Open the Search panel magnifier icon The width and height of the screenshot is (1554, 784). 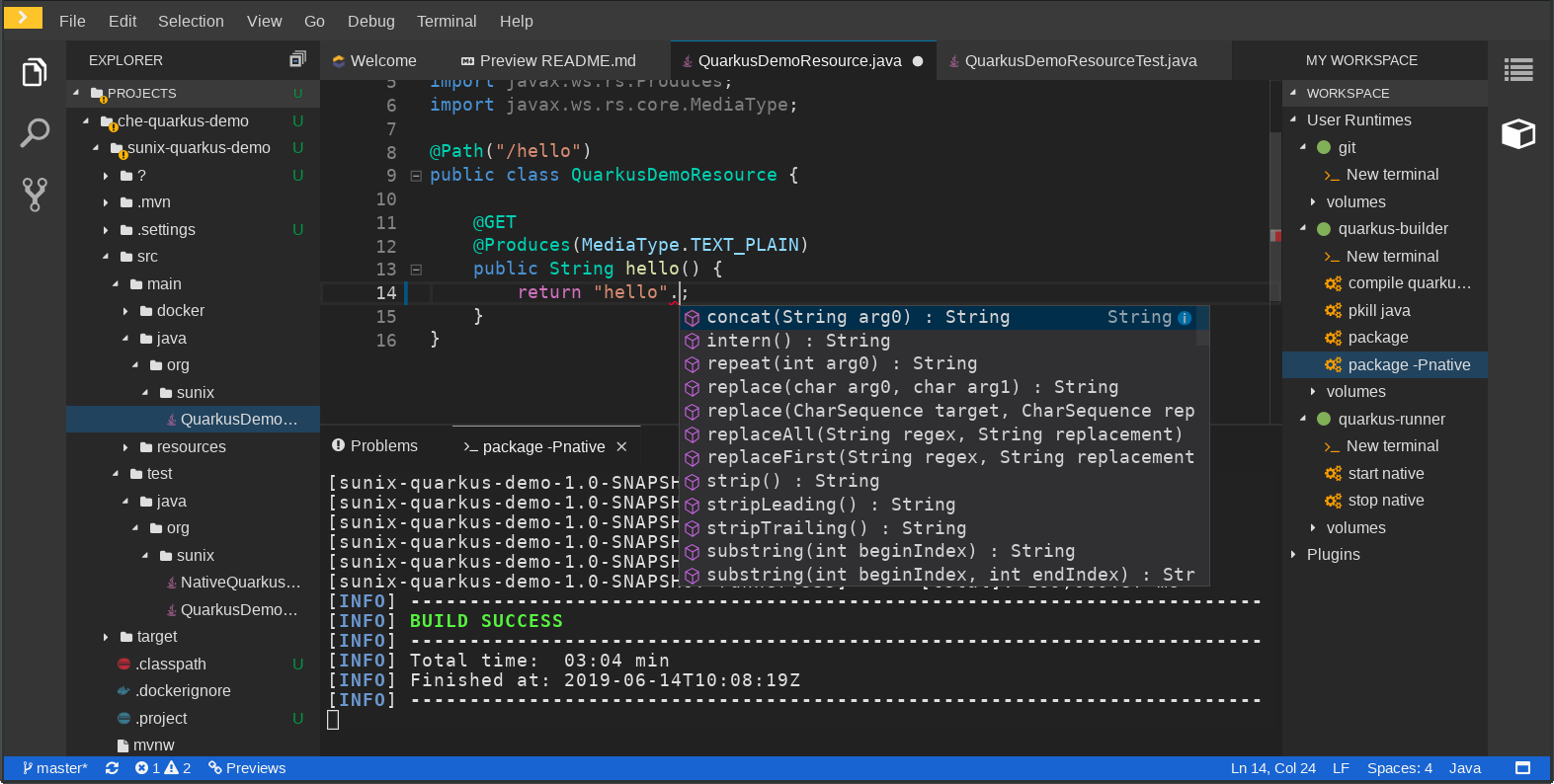[35, 132]
